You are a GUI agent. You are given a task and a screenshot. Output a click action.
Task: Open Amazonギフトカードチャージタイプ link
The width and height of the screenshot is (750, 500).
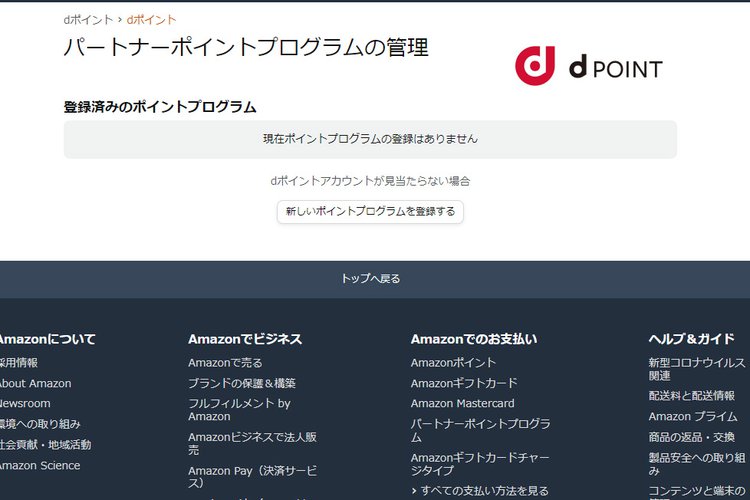coord(480,464)
